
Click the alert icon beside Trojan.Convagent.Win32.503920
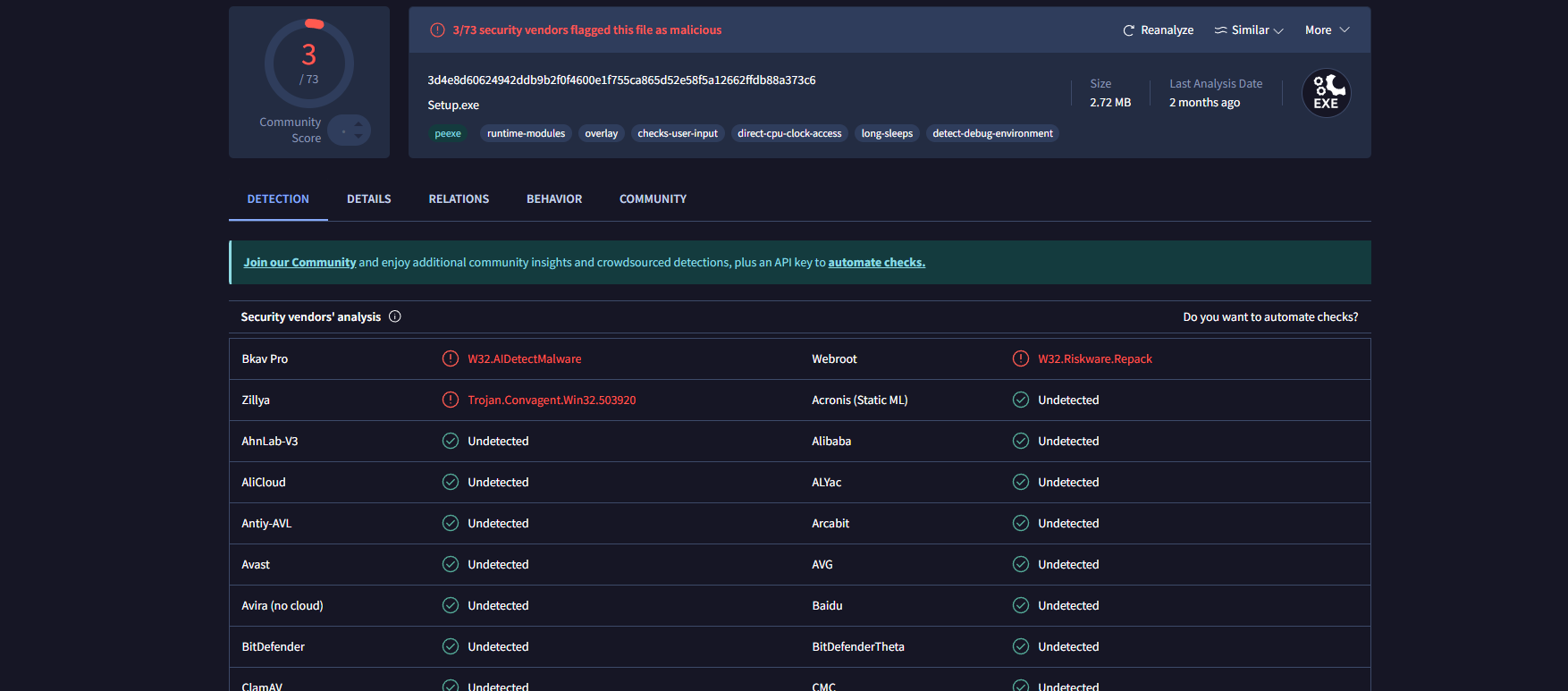point(451,400)
